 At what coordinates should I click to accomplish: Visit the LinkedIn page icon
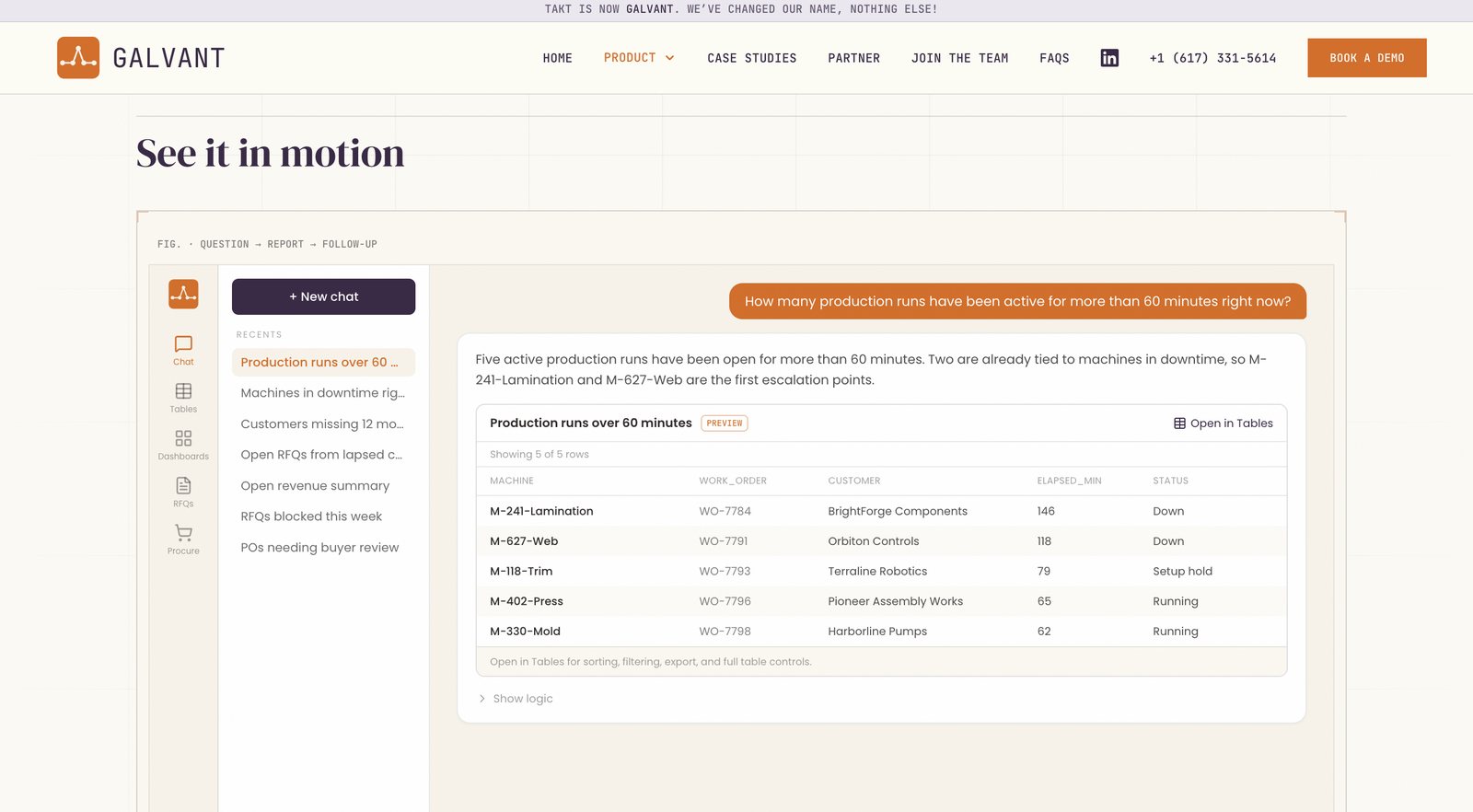click(x=1109, y=58)
